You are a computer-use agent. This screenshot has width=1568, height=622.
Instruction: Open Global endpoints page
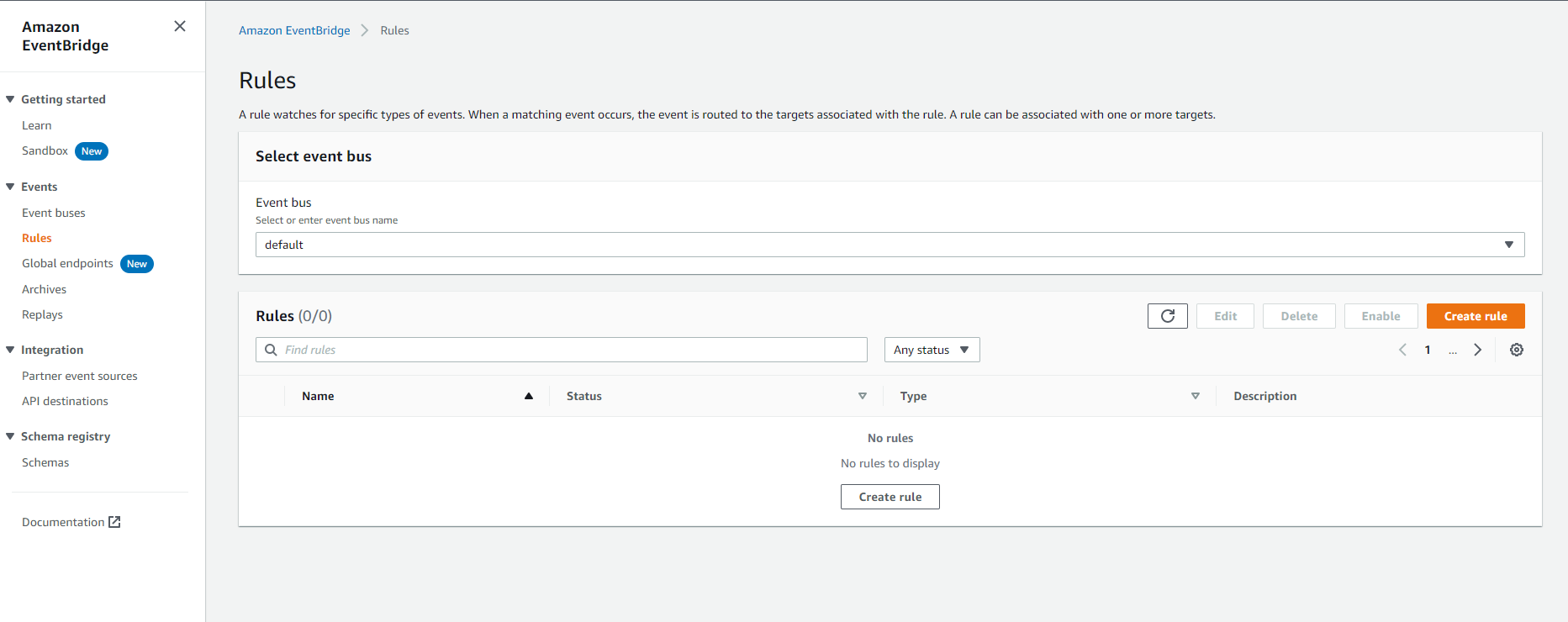[x=67, y=263]
